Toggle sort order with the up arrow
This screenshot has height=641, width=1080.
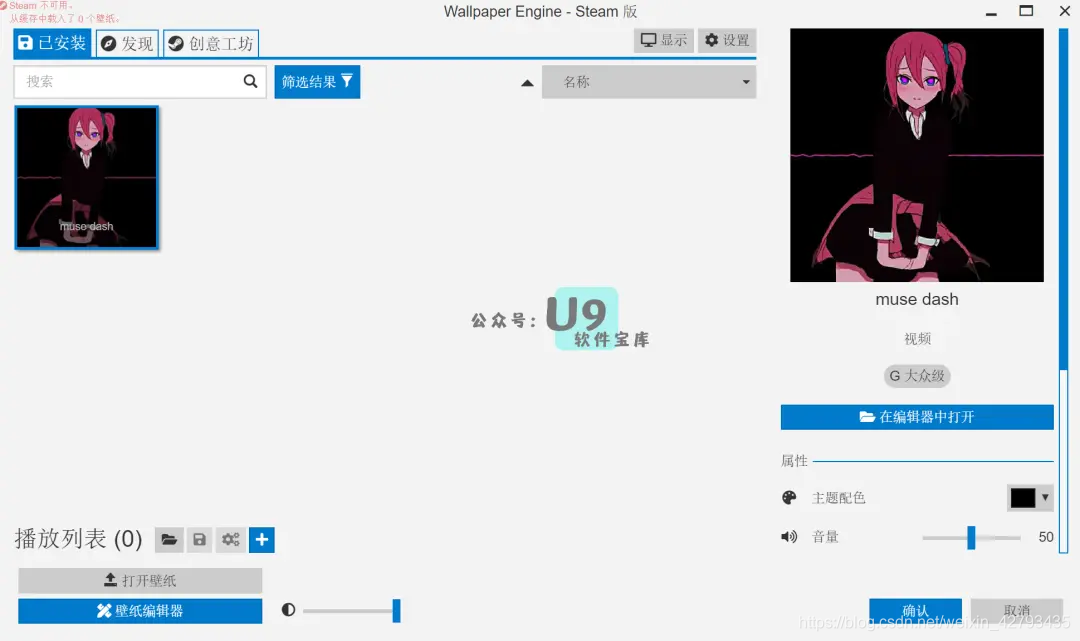[527, 83]
